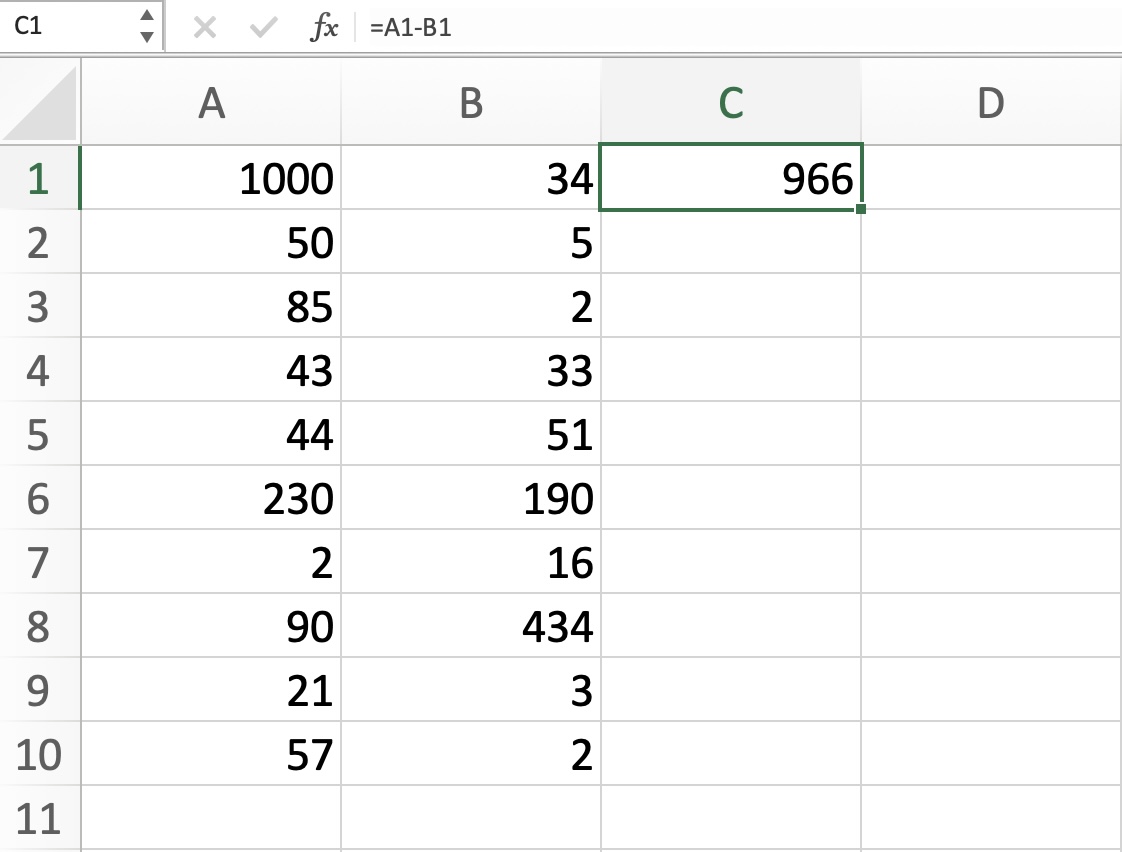Viewport: 1122px width, 852px height.
Task: Click empty cell C5
Action: pyautogui.click(x=731, y=434)
